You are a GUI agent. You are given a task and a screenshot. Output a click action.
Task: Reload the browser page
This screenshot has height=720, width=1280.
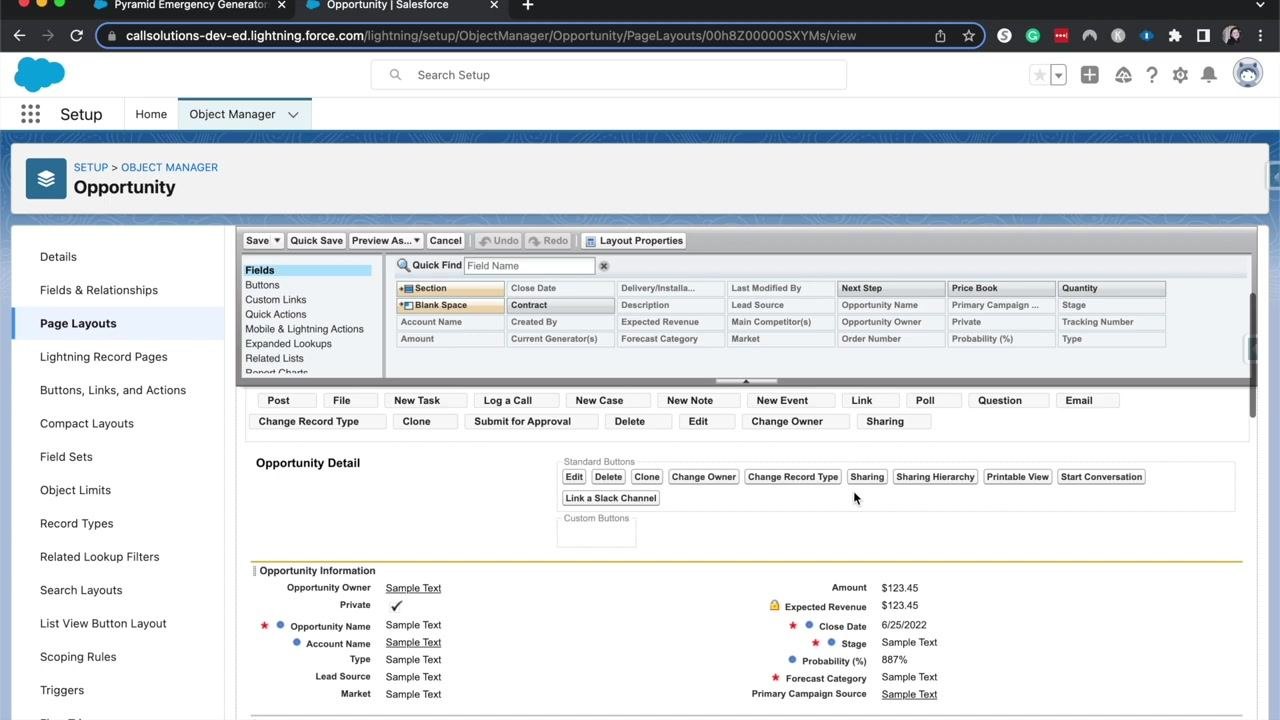tap(76, 35)
